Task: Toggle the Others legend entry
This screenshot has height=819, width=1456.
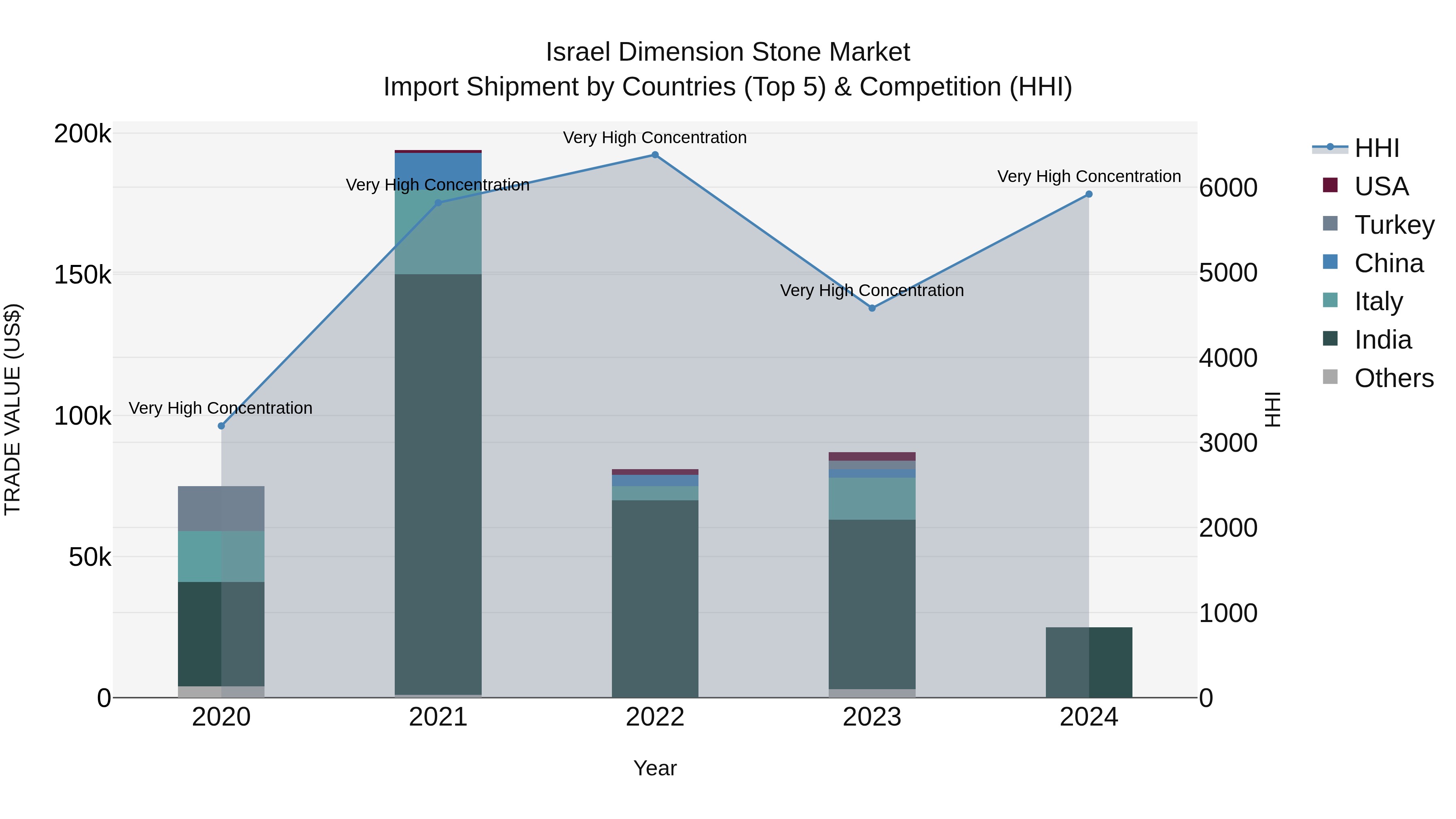Action: pos(1379,378)
